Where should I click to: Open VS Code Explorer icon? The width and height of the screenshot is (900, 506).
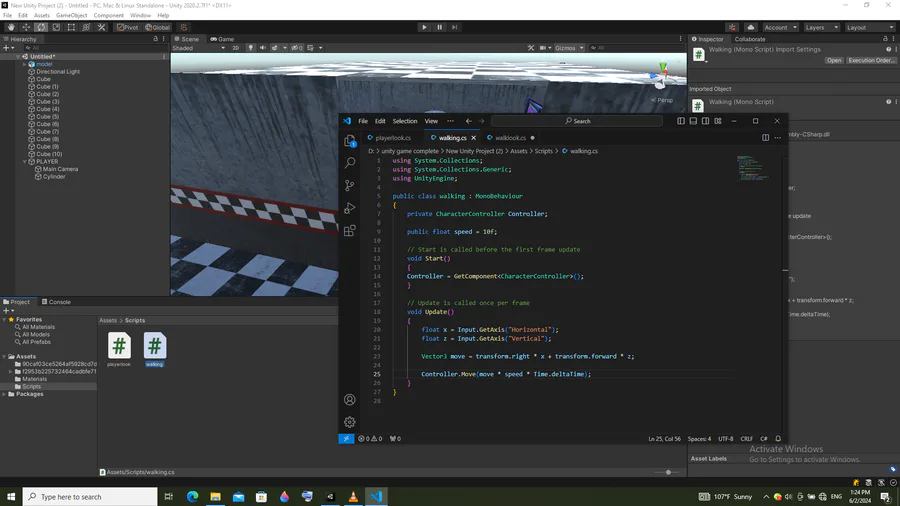pos(350,141)
